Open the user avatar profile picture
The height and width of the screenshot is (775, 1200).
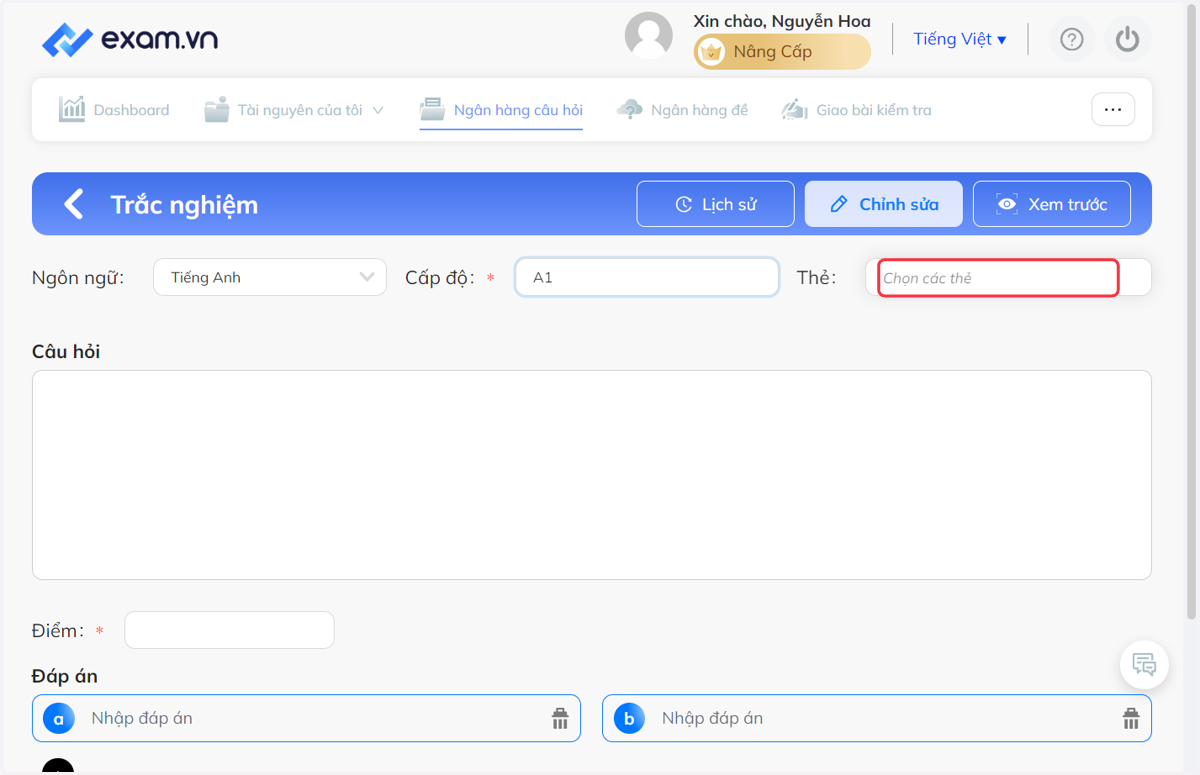point(649,36)
